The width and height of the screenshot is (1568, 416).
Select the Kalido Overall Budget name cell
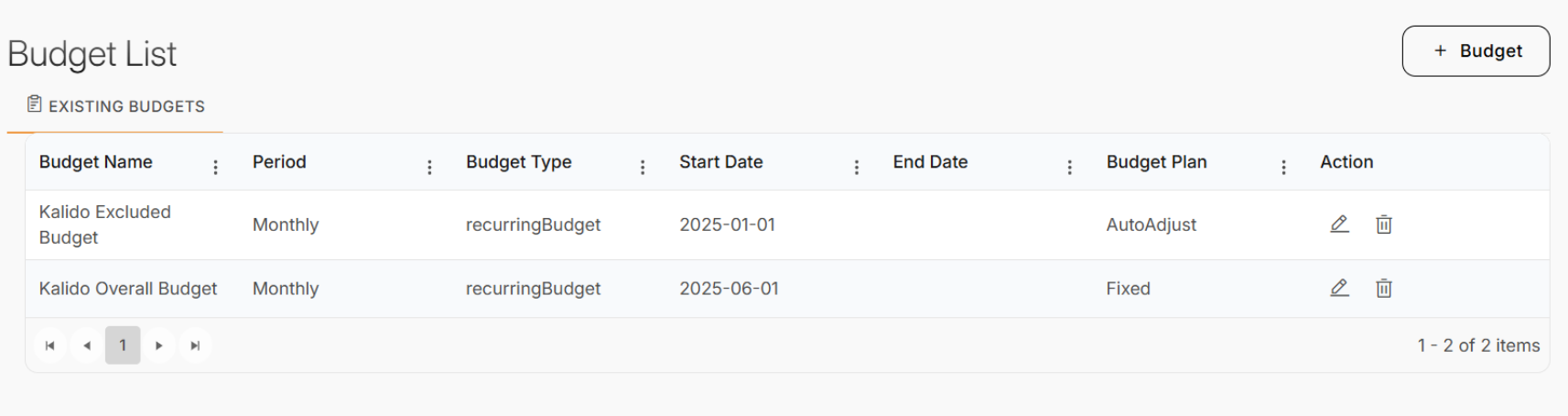128,289
